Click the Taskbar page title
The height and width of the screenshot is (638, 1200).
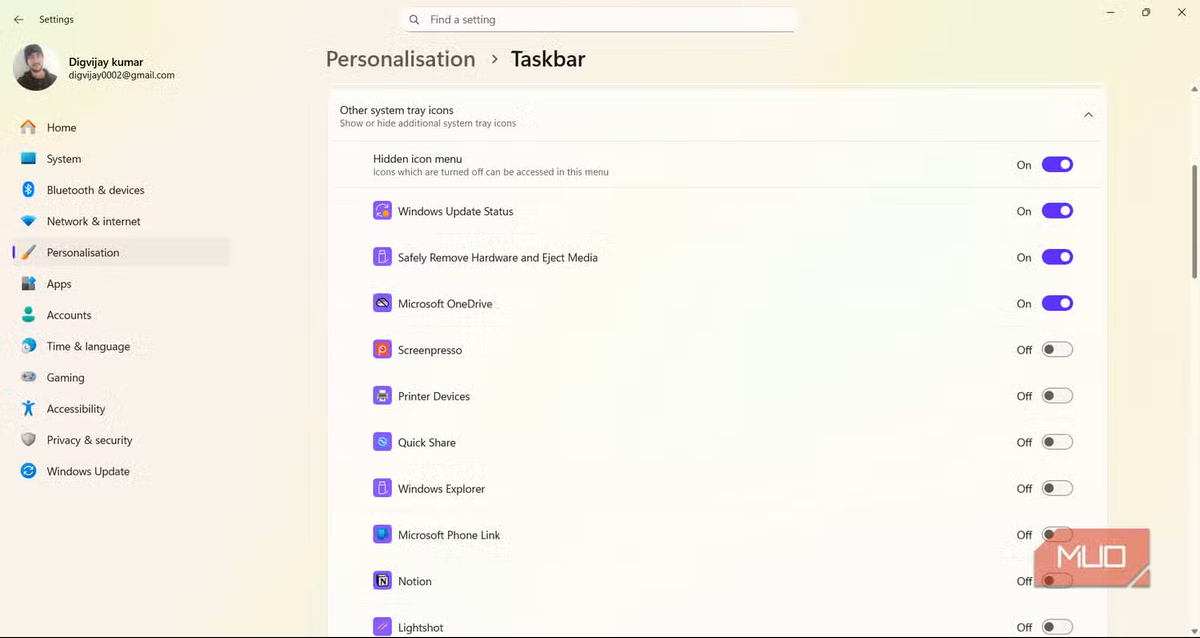coord(548,59)
